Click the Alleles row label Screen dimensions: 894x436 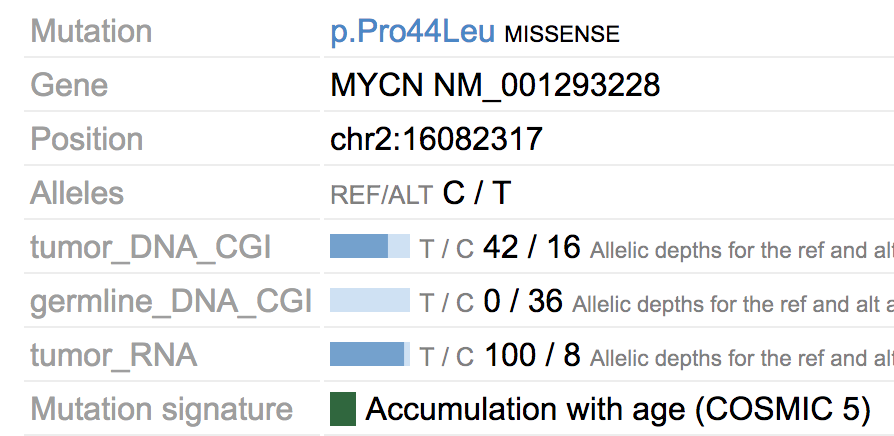77,193
